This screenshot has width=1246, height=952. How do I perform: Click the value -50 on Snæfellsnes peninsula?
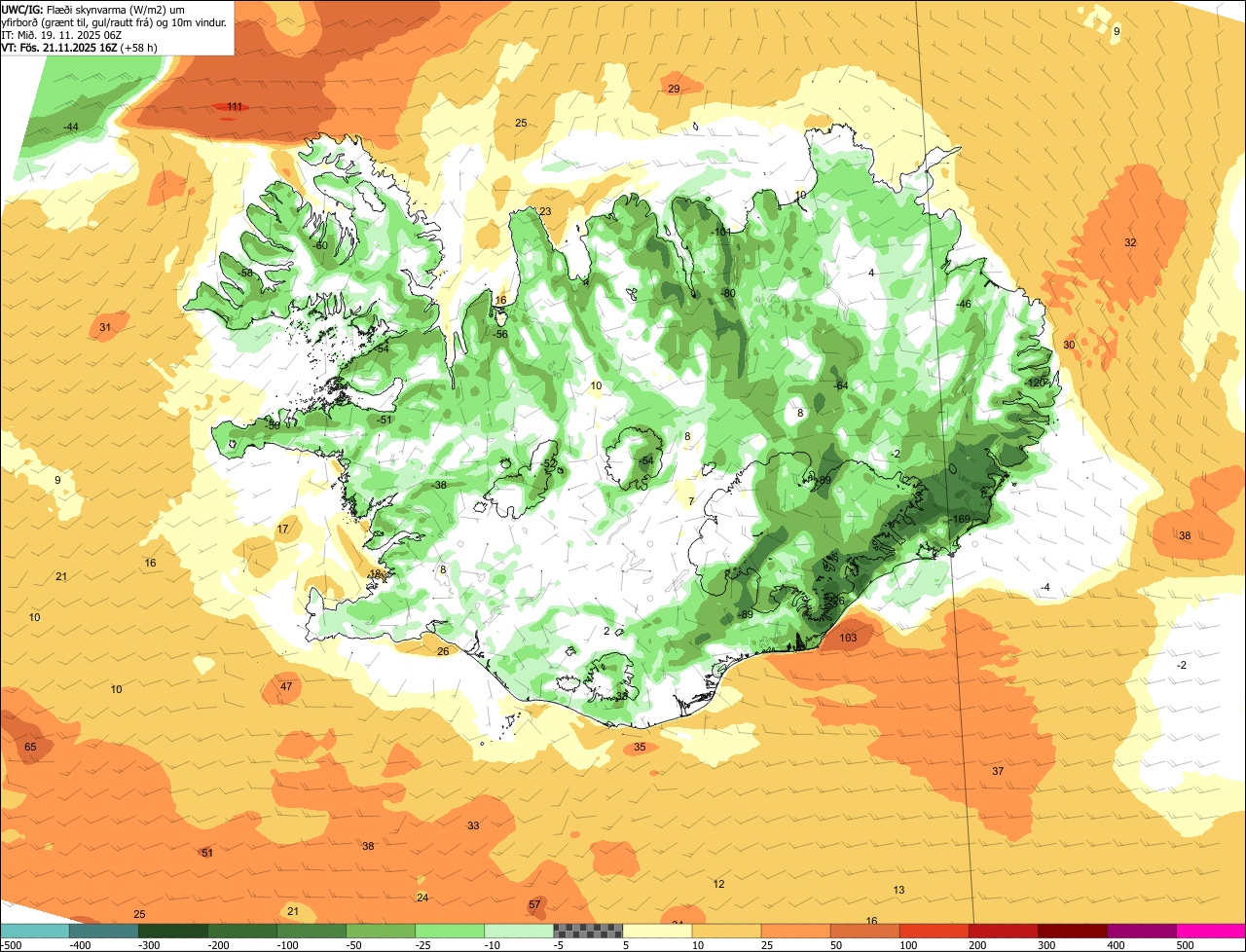tap(274, 426)
